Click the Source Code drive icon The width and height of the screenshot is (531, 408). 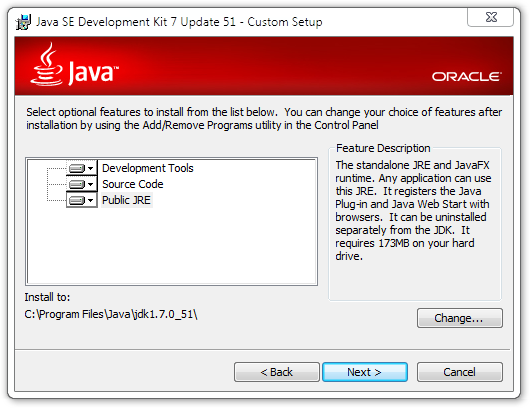click(x=77, y=184)
